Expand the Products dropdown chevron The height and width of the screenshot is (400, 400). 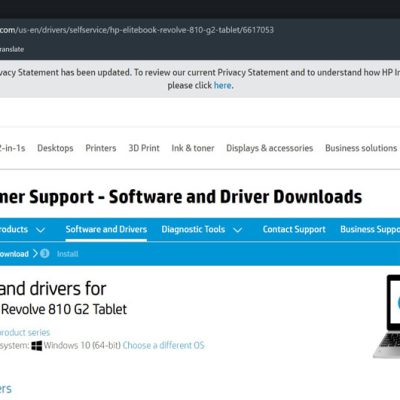point(40,230)
